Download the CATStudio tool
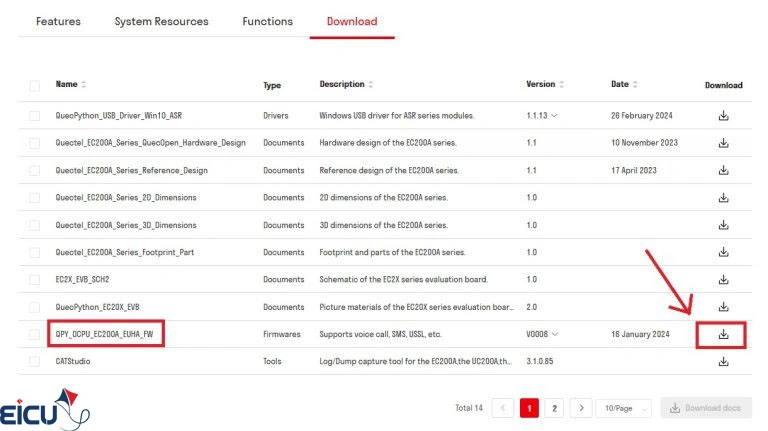This screenshot has height=431, width=768. pyautogui.click(x=723, y=361)
